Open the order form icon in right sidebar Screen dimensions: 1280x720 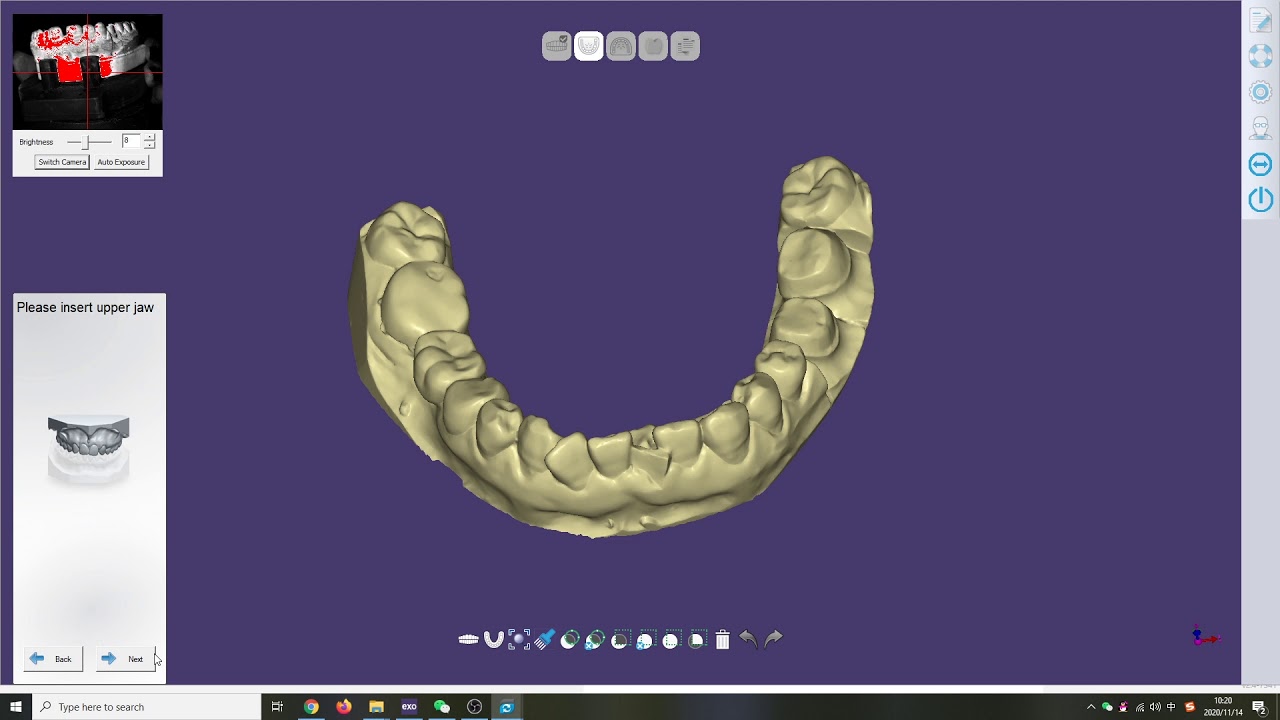[x=1261, y=21]
